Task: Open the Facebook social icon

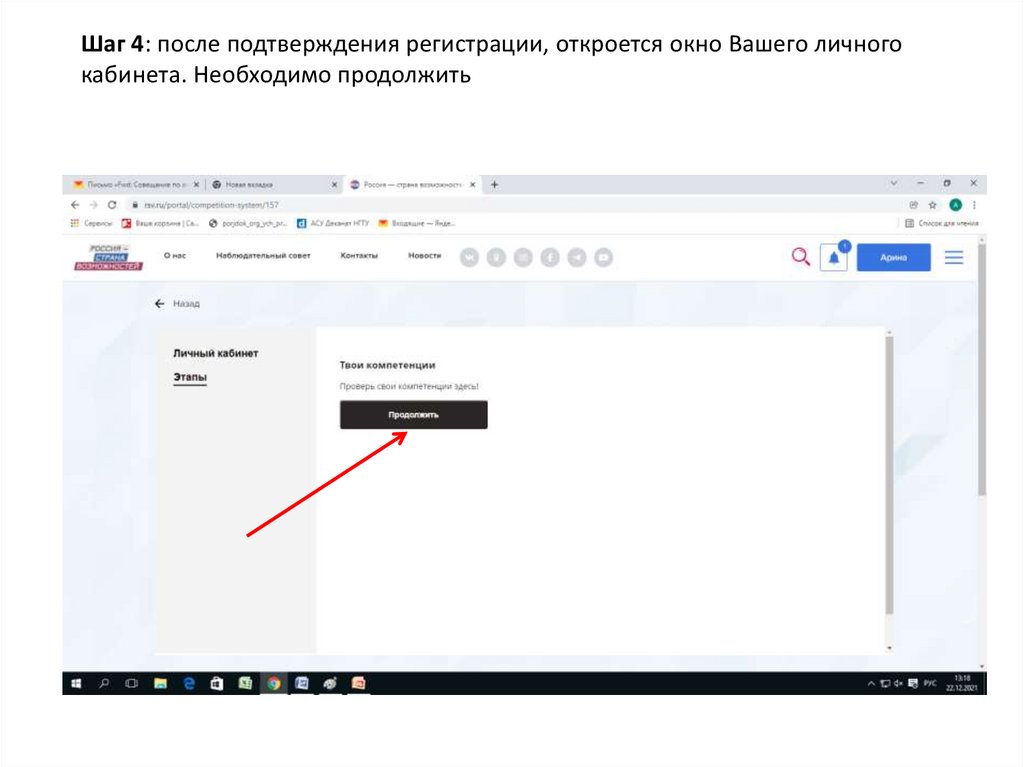Action: tap(550, 257)
